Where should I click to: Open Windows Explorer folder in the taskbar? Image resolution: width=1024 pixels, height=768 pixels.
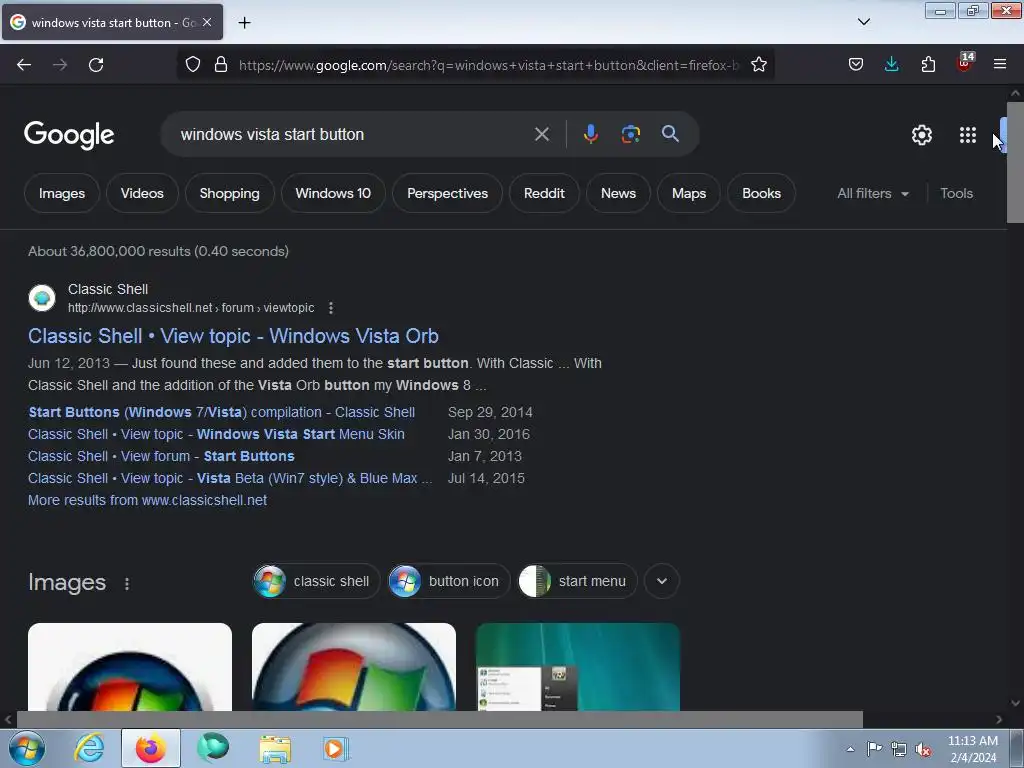click(275, 748)
